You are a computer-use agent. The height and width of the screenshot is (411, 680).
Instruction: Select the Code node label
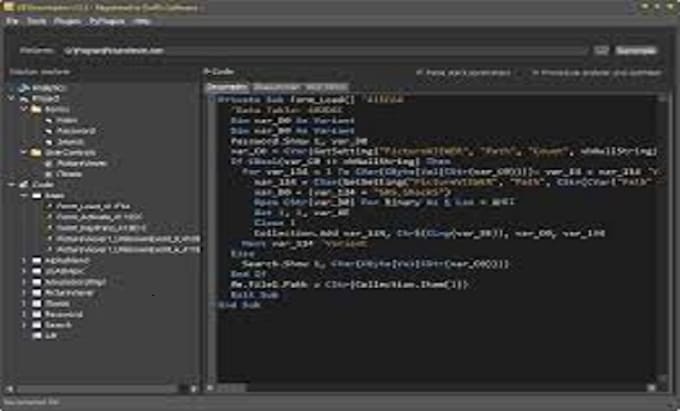[x=43, y=185]
